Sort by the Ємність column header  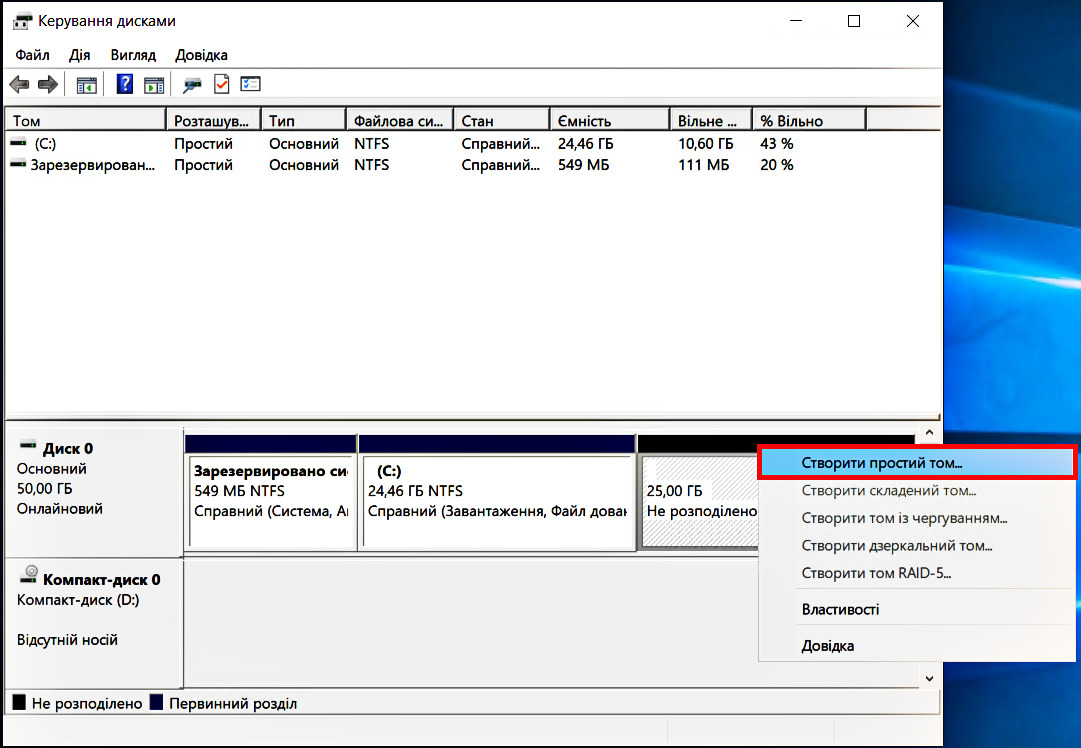pyautogui.click(x=610, y=121)
